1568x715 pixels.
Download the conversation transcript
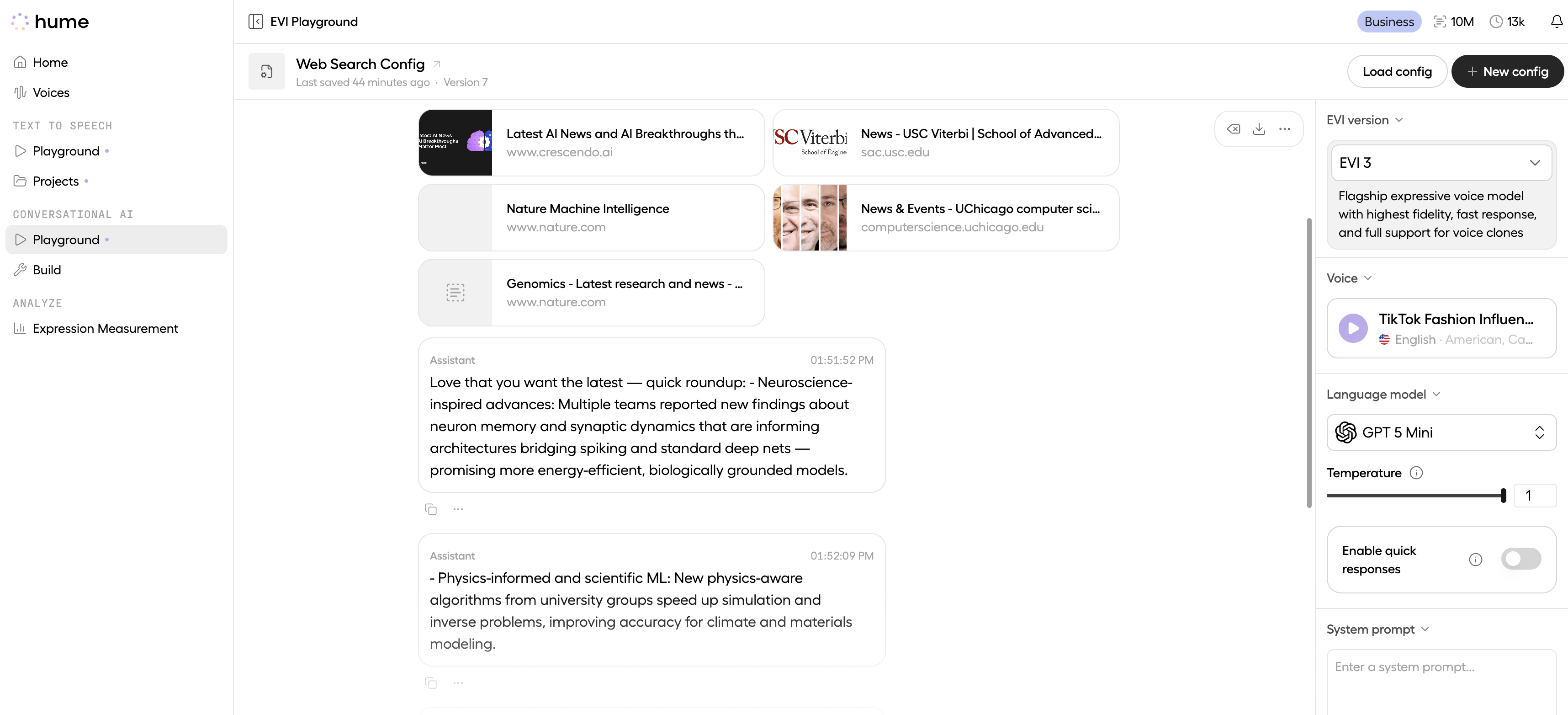[x=1260, y=128]
